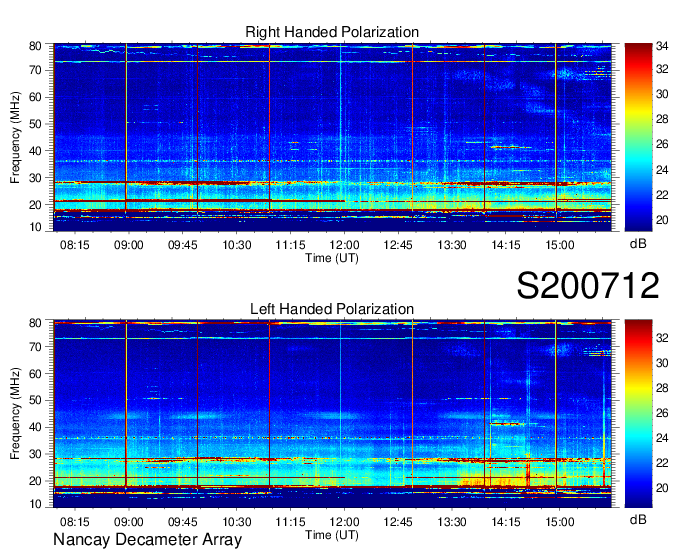The image size is (680, 552).
Task: Click the '40' frequency tick on bottom plot
Action: [35, 427]
